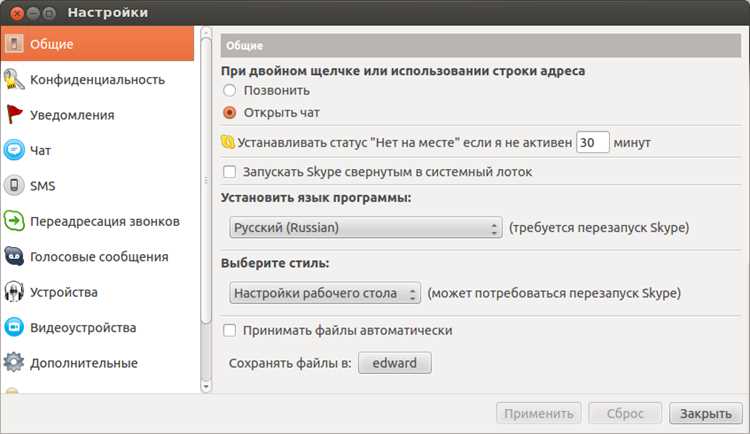
Task: Go to the Чат settings
Action: point(98,150)
